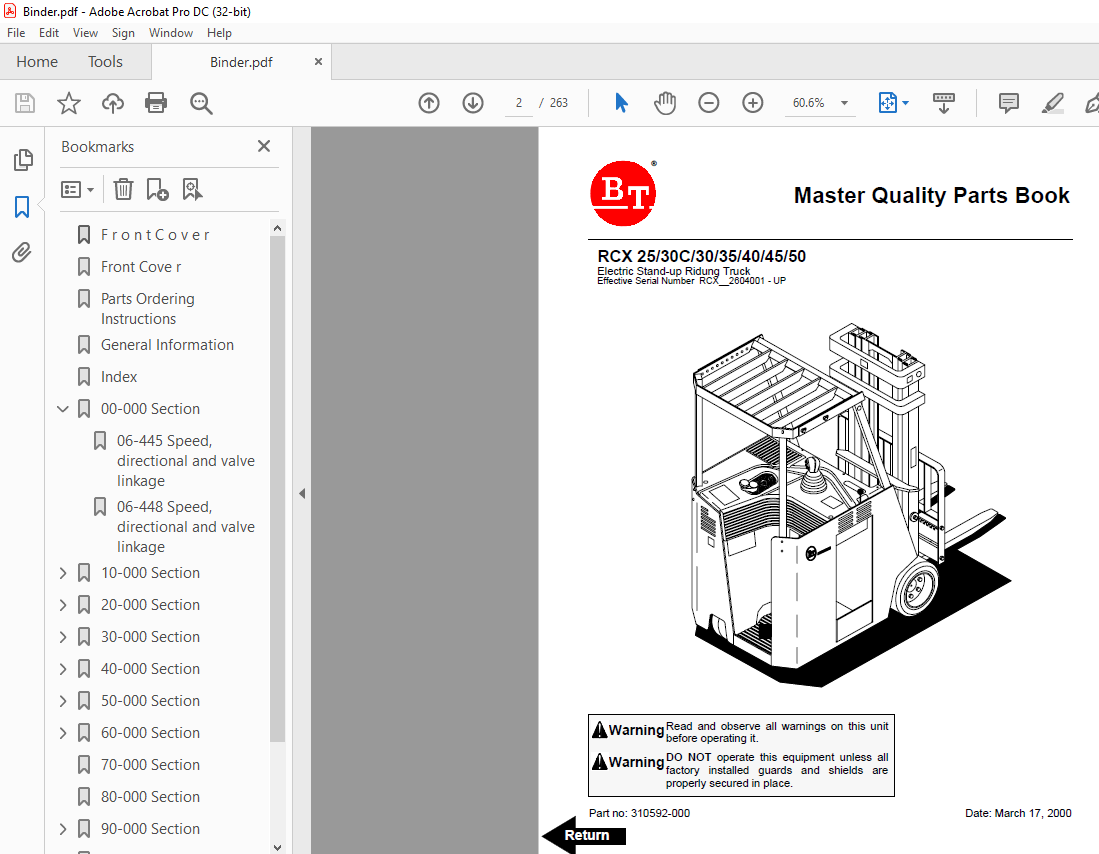The image size is (1099, 854).
Task: Switch to the Tools tab
Action: pos(105,62)
